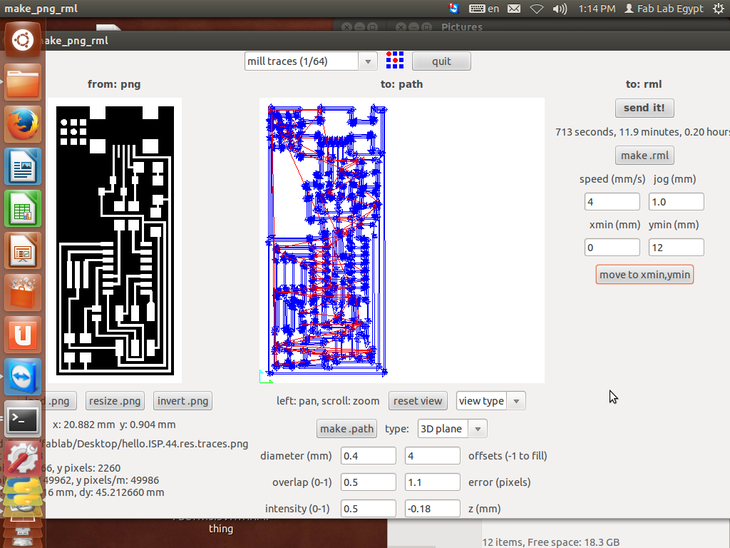730x548 pixels.
Task: Open LibreOffice Calc from the launcher
Action: pos(22,208)
